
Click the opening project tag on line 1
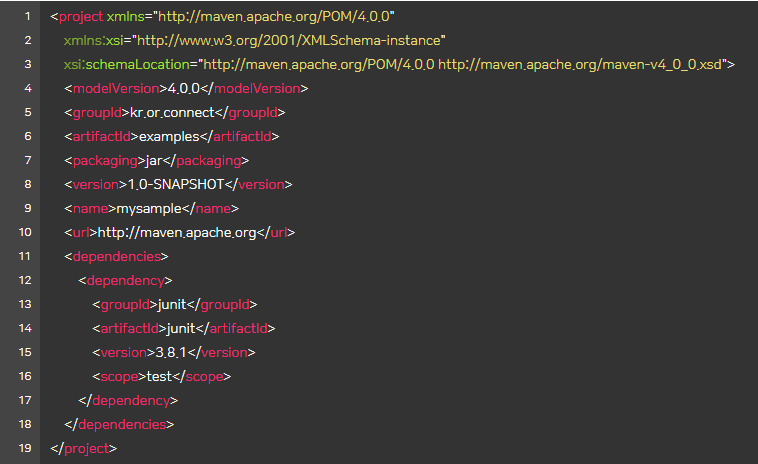pyautogui.click(x=77, y=17)
